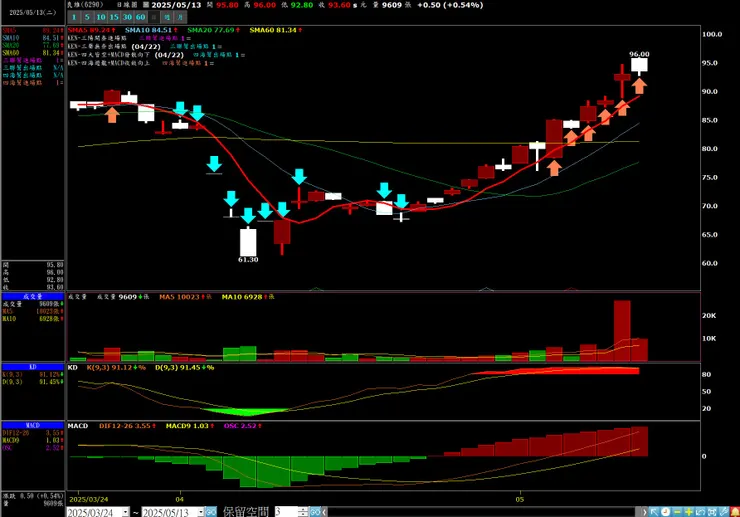Click the OSC 2.52 label
This screenshot has height=517, width=740.
(x=243, y=426)
